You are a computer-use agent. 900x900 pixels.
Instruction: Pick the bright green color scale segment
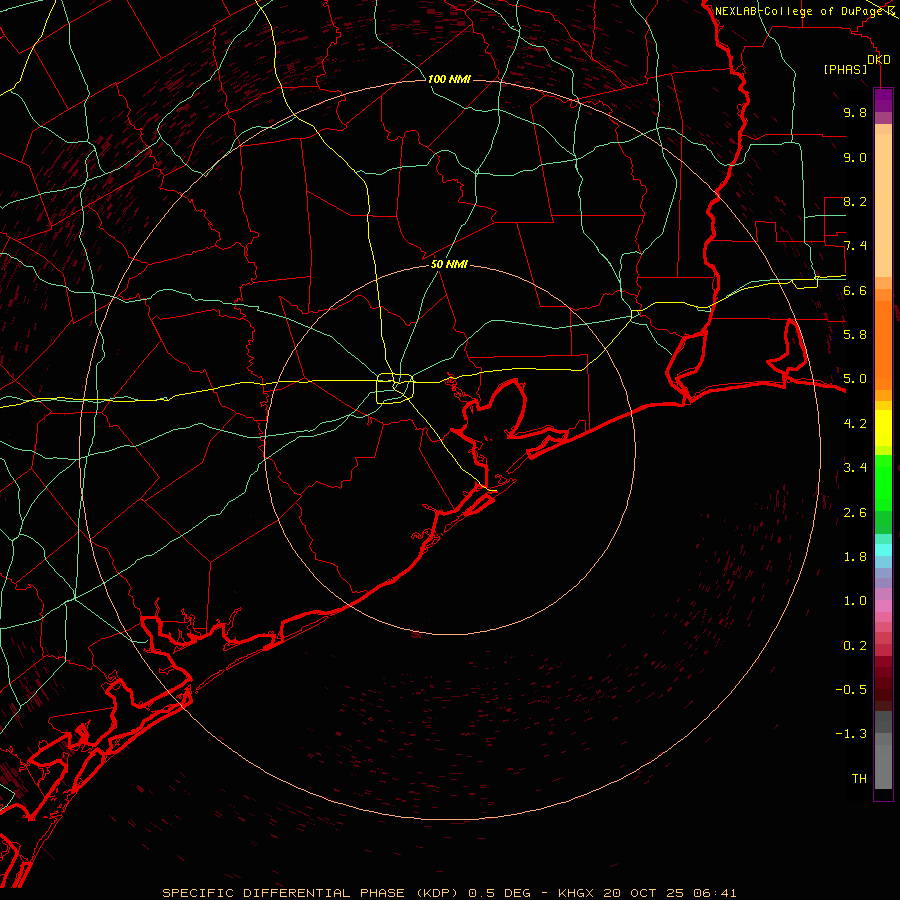[x=883, y=483]
